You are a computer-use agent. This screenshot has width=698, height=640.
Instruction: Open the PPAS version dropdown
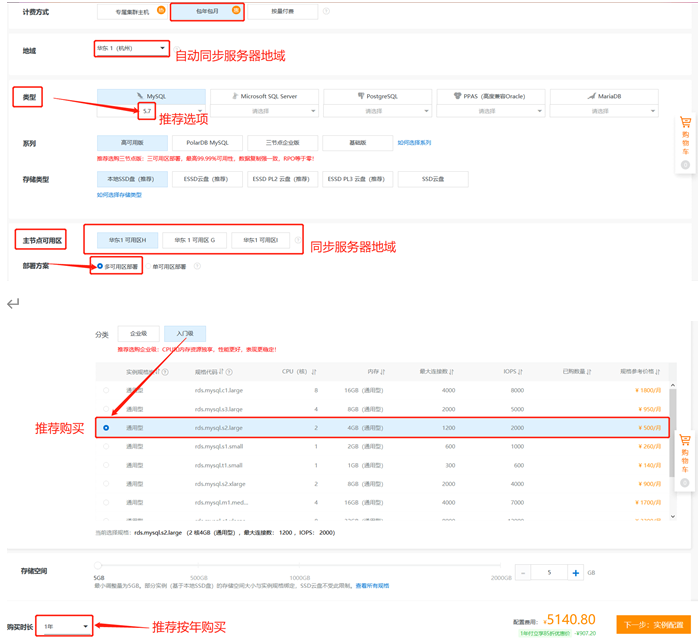[x=491, y=111]
